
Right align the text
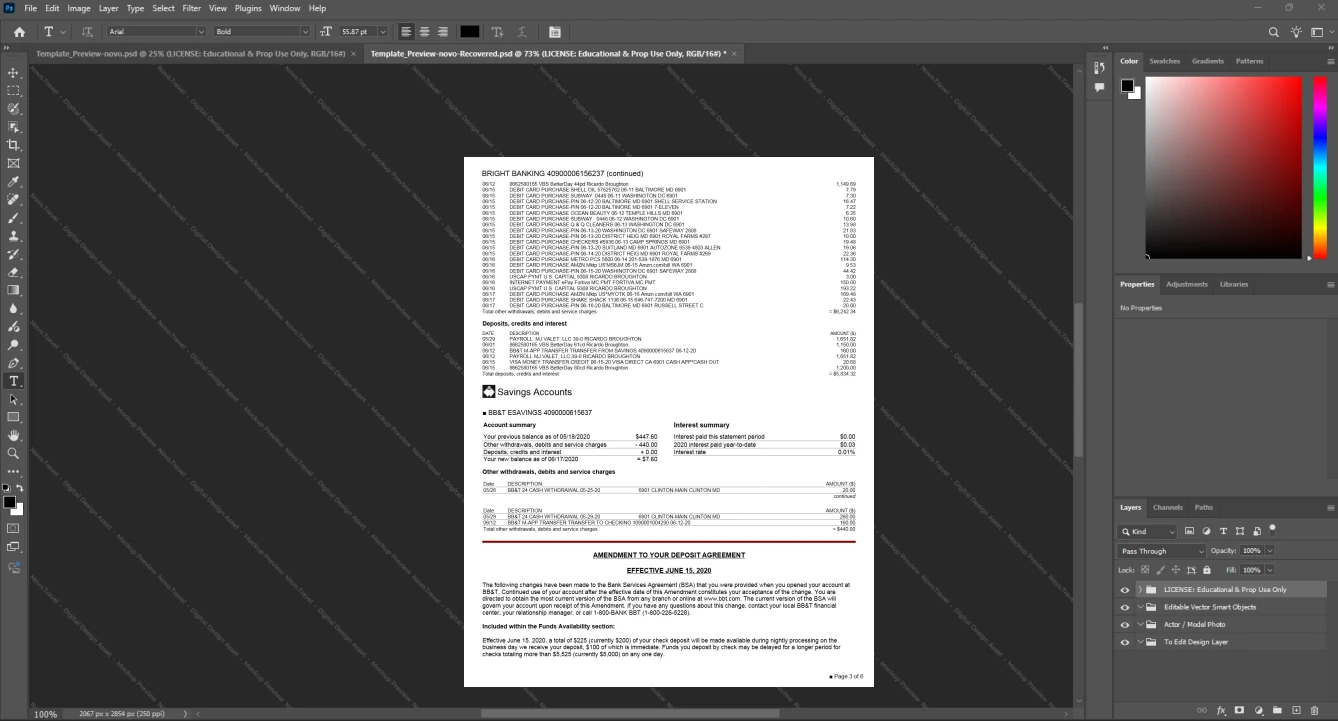click(442, 32)
